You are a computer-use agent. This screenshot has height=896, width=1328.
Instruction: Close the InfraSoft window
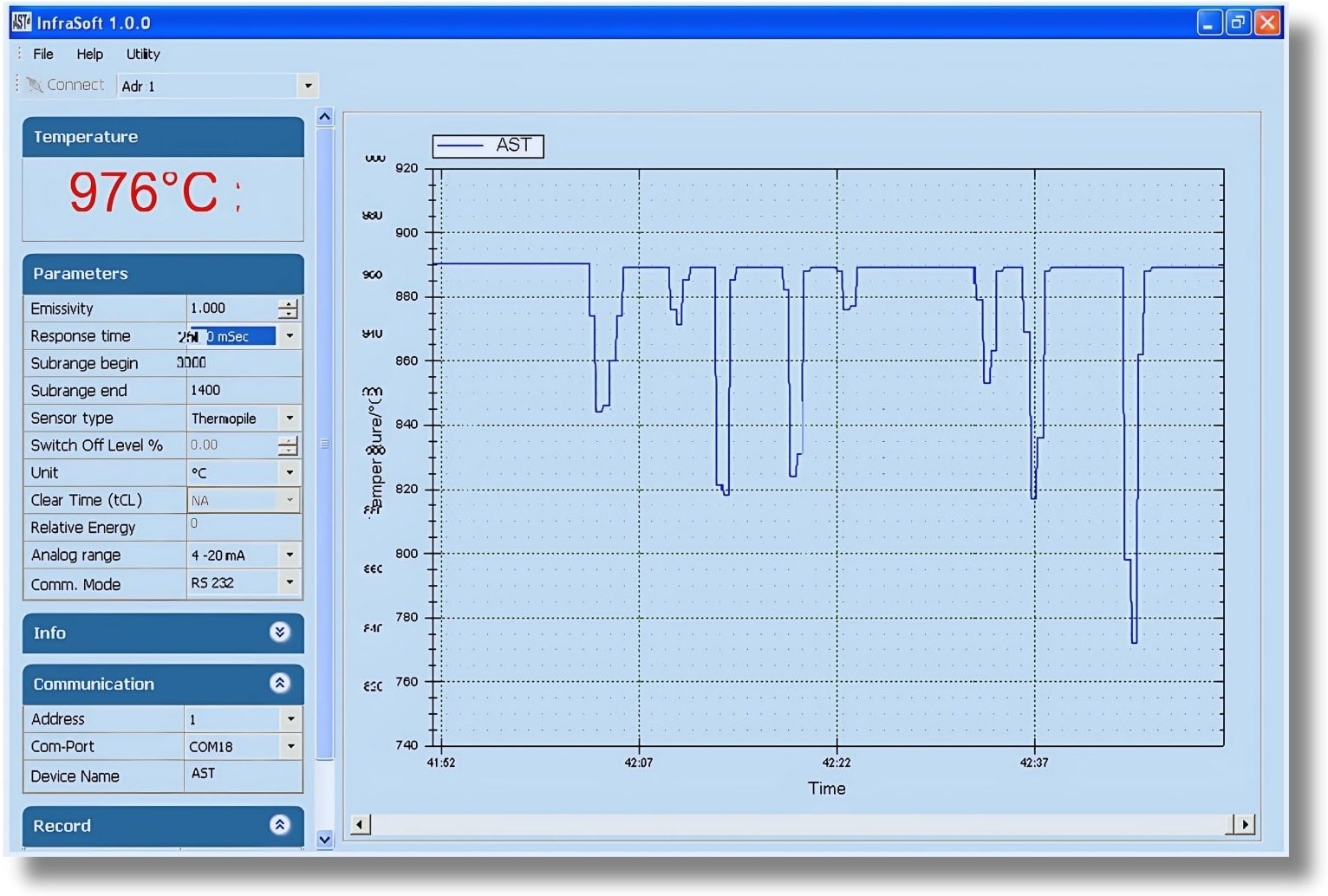click(x=1267, y=23)
